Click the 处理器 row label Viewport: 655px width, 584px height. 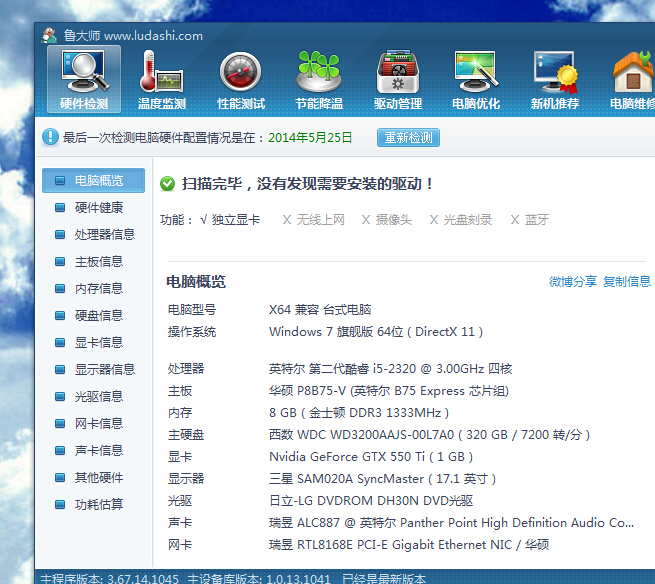[x=186, y=369]
